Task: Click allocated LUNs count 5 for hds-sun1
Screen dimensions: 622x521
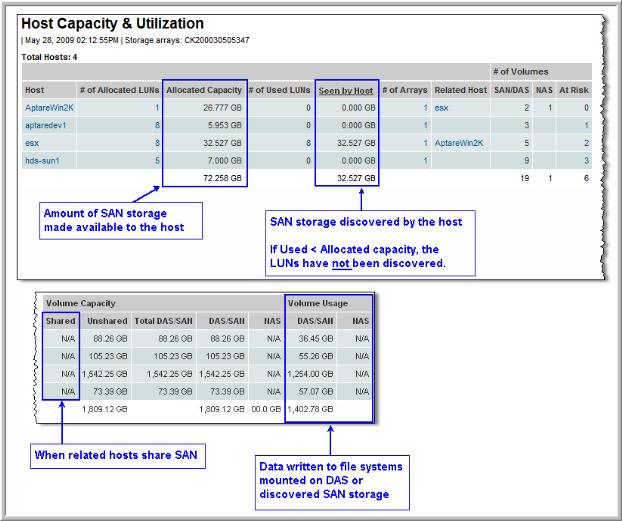Action: pyautogui.click(x=156, y=160)
